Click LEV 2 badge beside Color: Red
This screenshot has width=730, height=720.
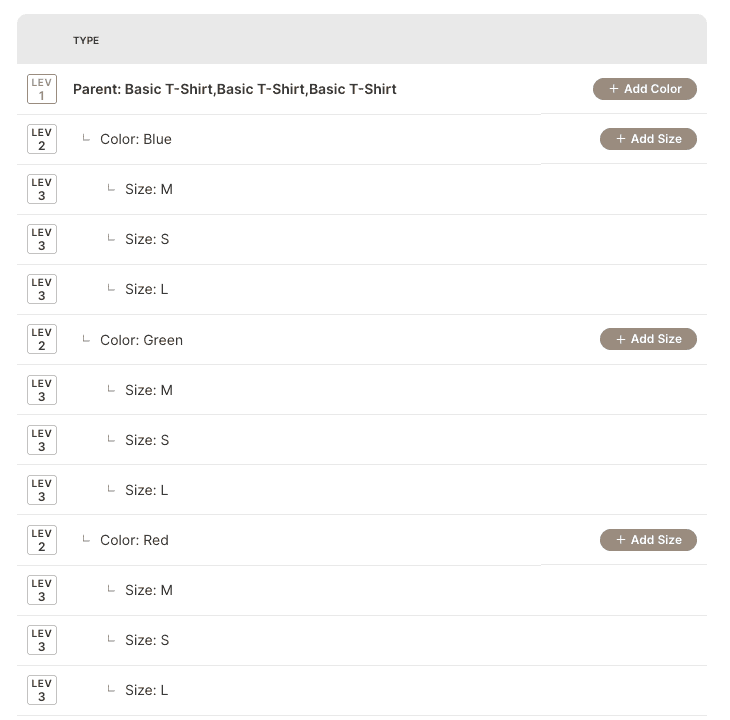pyautogui.click(x=42, y=540)
